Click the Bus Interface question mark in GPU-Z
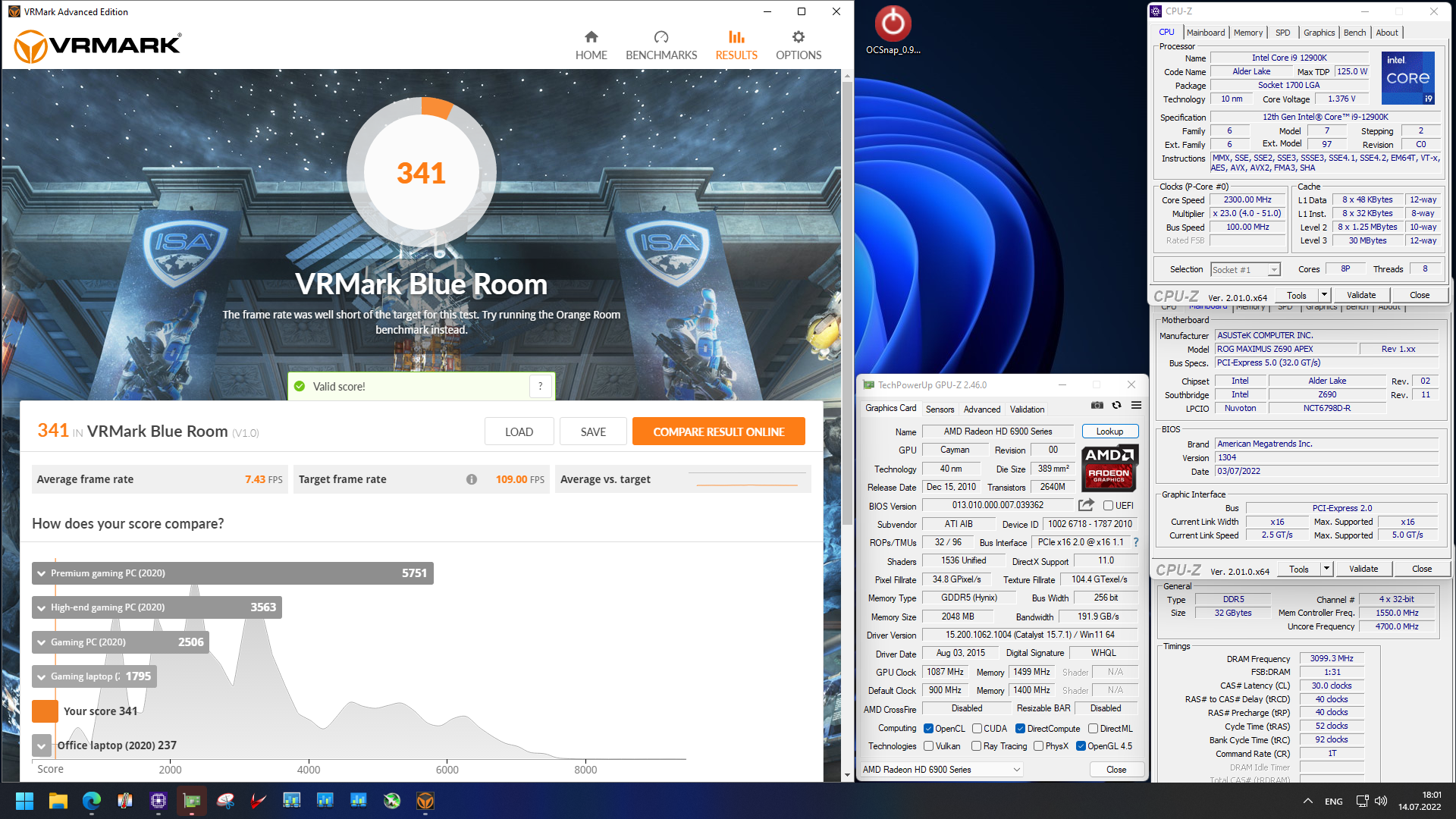Image resolution: width=1456 pixels, height=819 pixels. click(x=1135, y=542)
